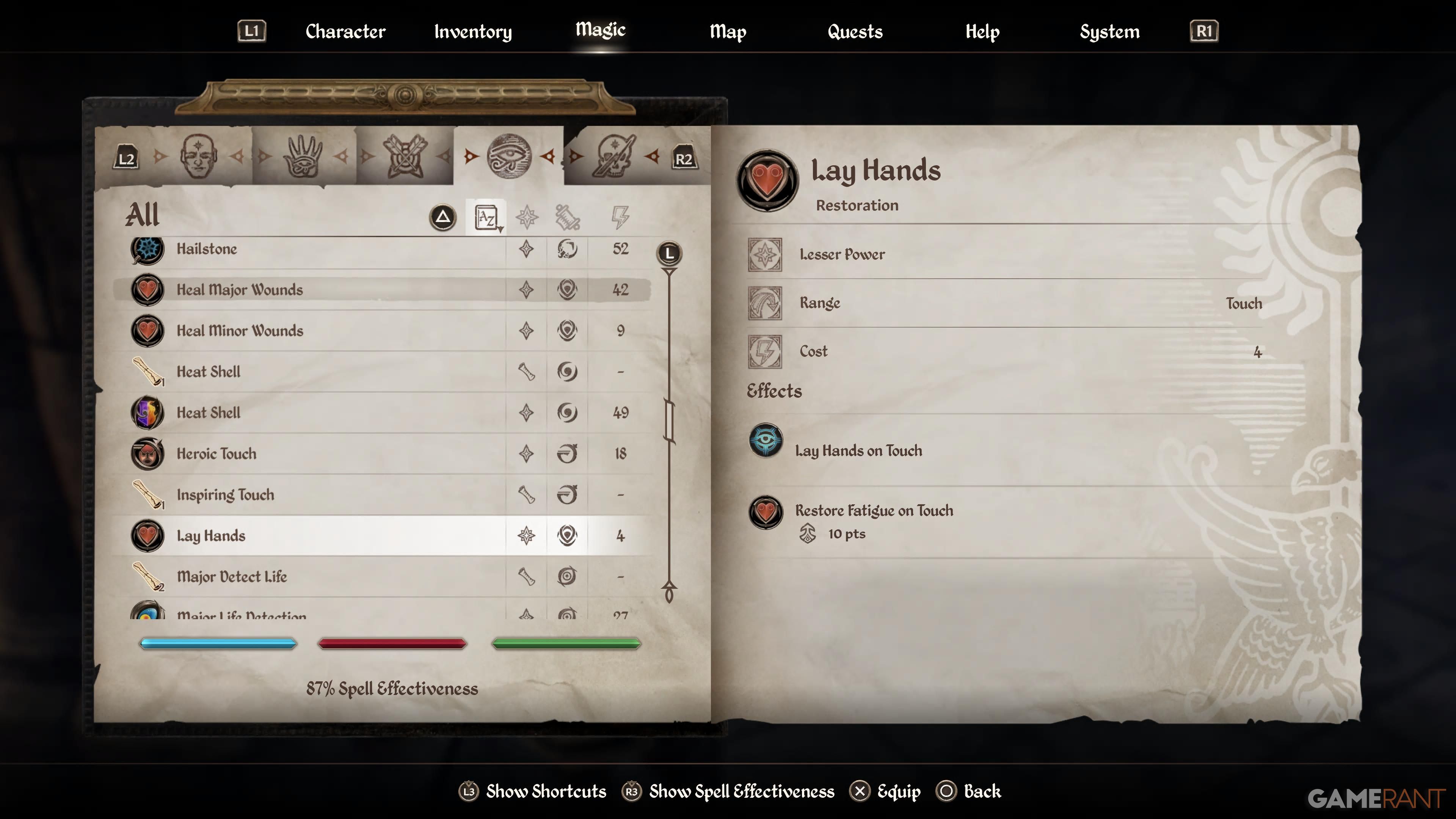Viewport: 1456px width, 819px height.
Task: Select the Heal Minor Wounds spell row
Action: tap(381, 331)
